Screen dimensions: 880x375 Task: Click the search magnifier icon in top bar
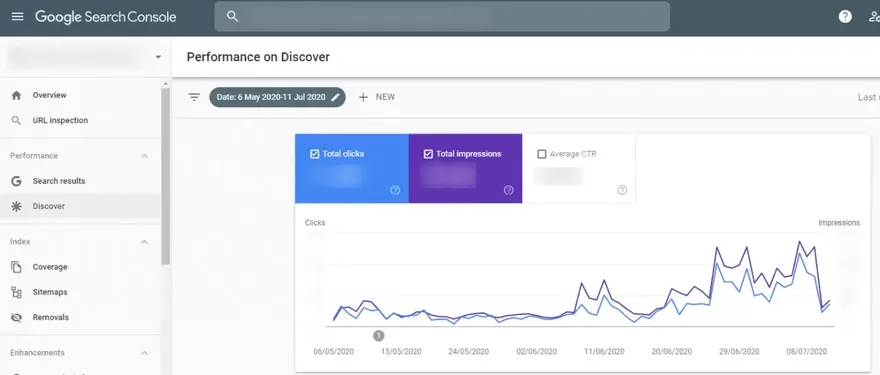[232, 16]
